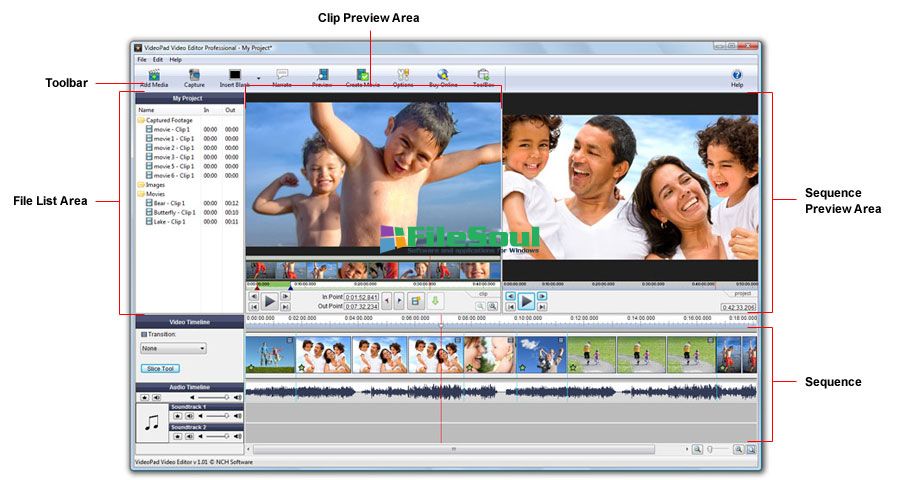
Task: Select Butterfly - Clip 1 in file list
Action: [174, 212]
